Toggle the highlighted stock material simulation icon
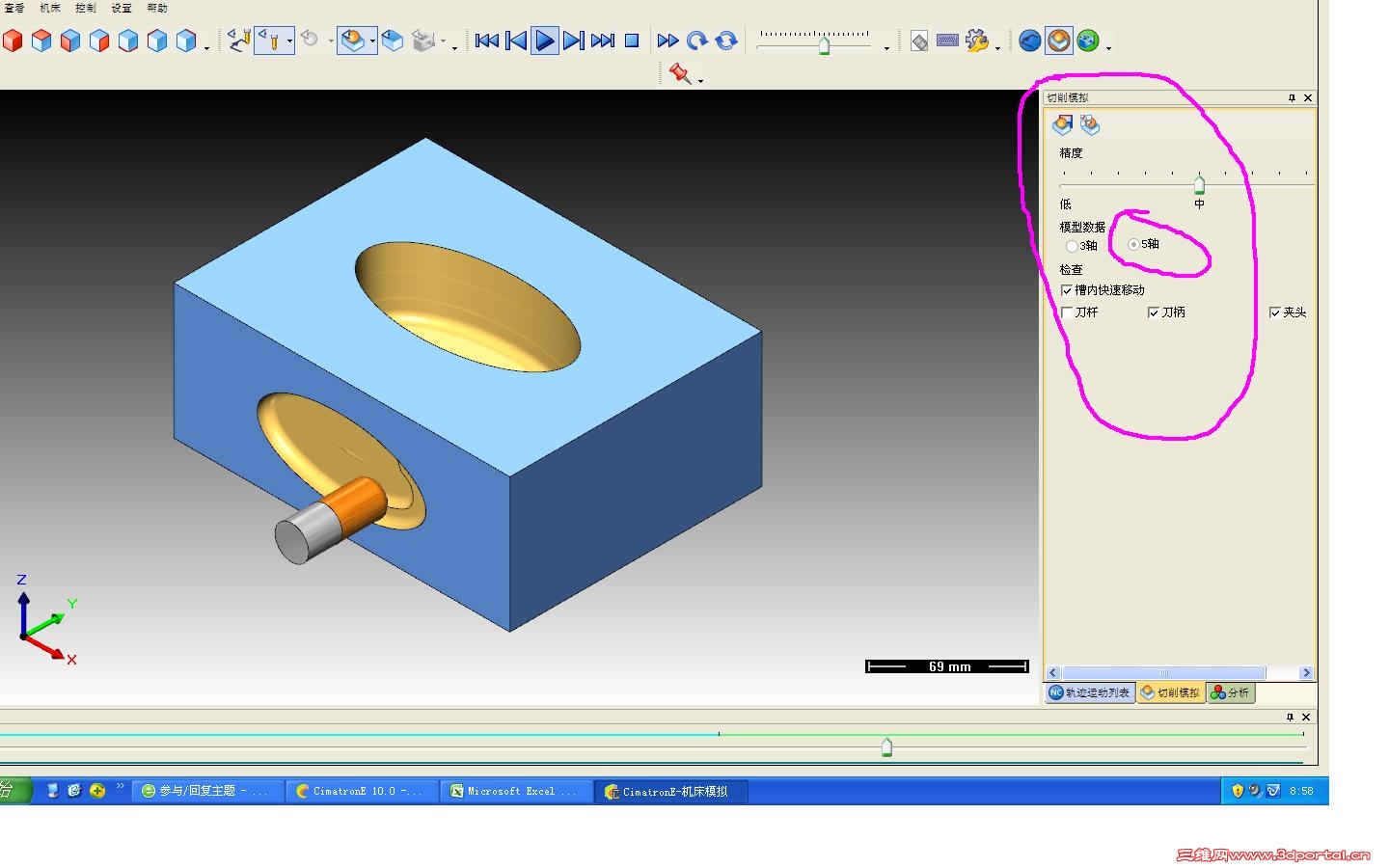 pyautogui.click(x=352, y=41)
